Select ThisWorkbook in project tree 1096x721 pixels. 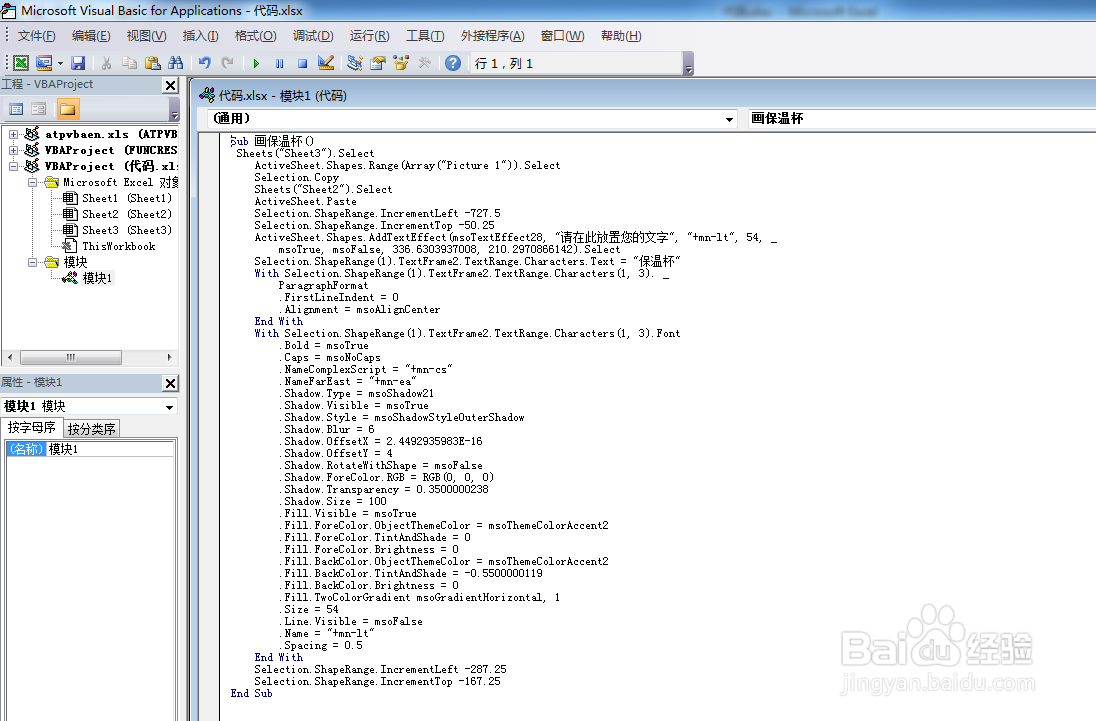click(118, 246)
